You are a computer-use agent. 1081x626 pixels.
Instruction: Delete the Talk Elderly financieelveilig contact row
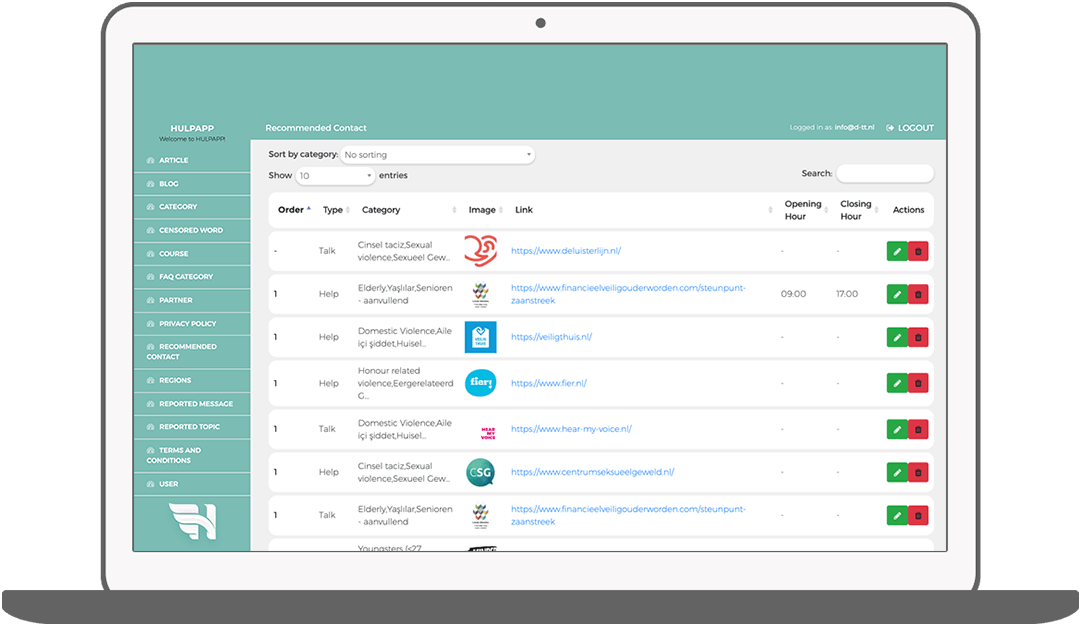(918, 516)
